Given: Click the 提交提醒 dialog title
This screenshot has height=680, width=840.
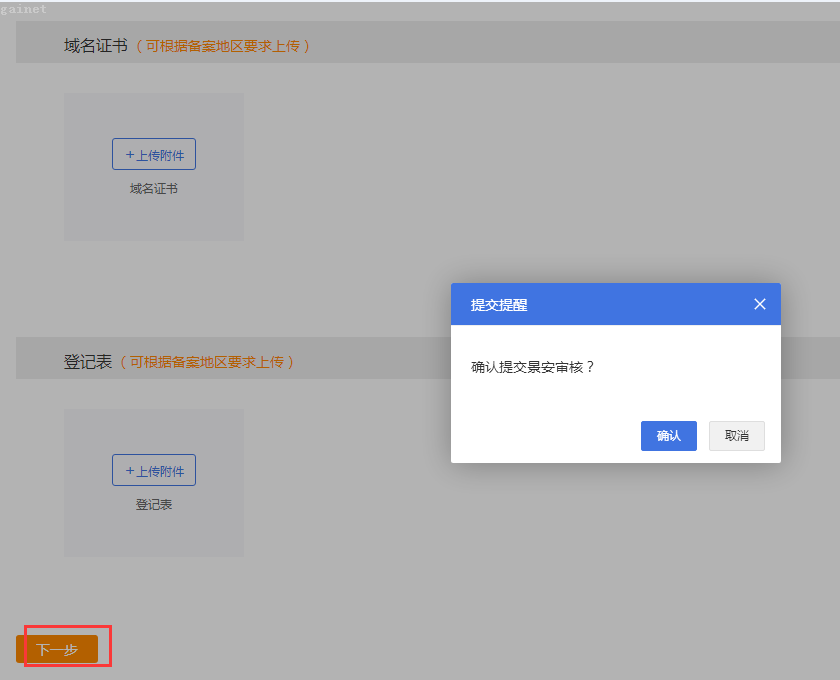Looking at the screenshot, I should coord(499,305).
